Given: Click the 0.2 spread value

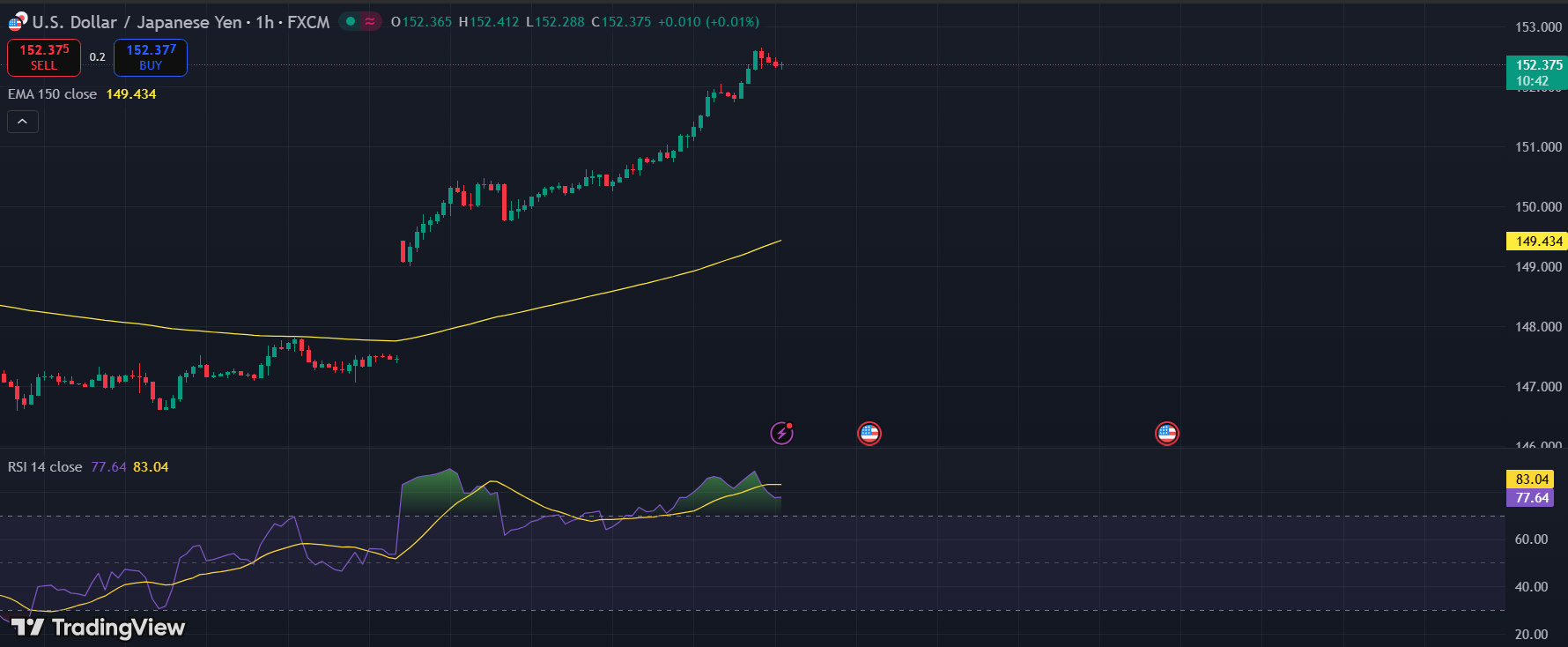Looking at the screenshot, I should pyautogui.click(x=97, y=57).
